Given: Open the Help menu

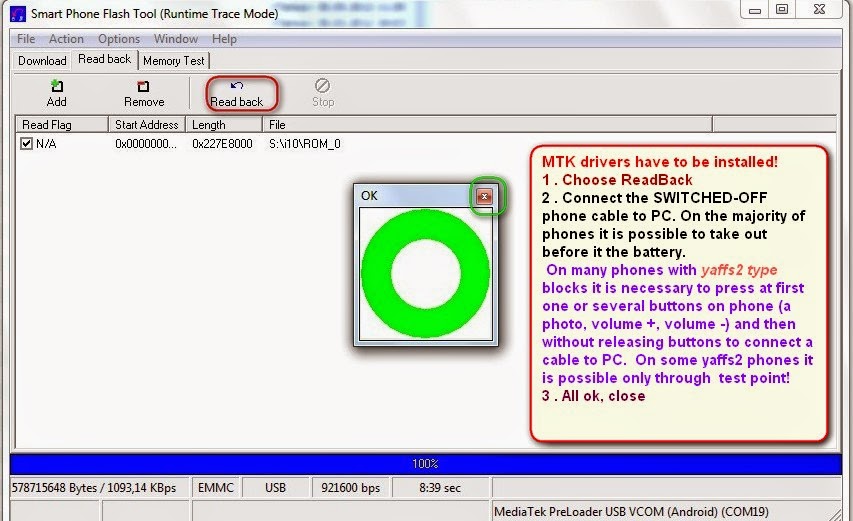Looking at the screenshot, I should pos(224,39).
